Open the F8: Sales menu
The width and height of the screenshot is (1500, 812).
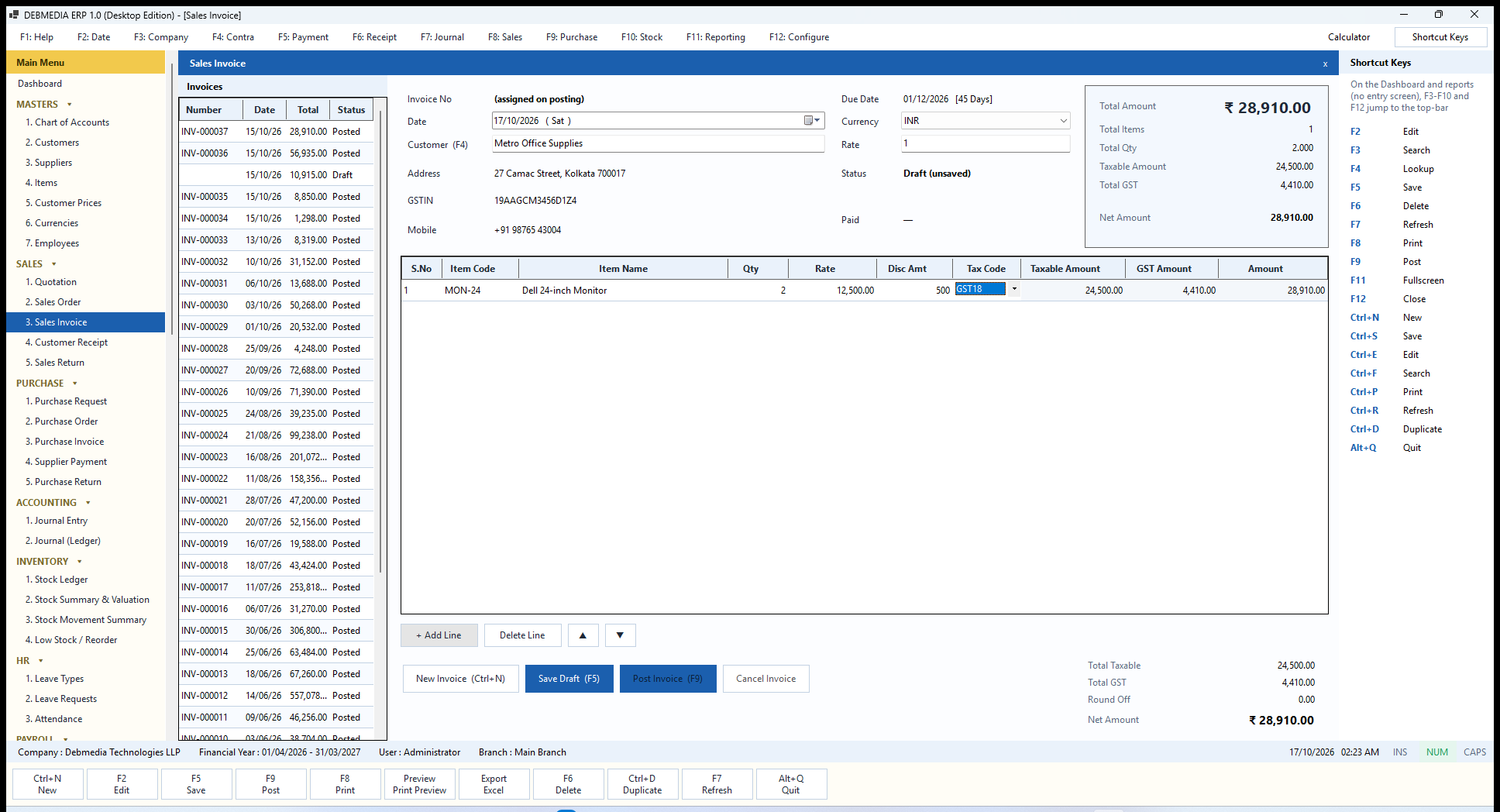(504, 37)
